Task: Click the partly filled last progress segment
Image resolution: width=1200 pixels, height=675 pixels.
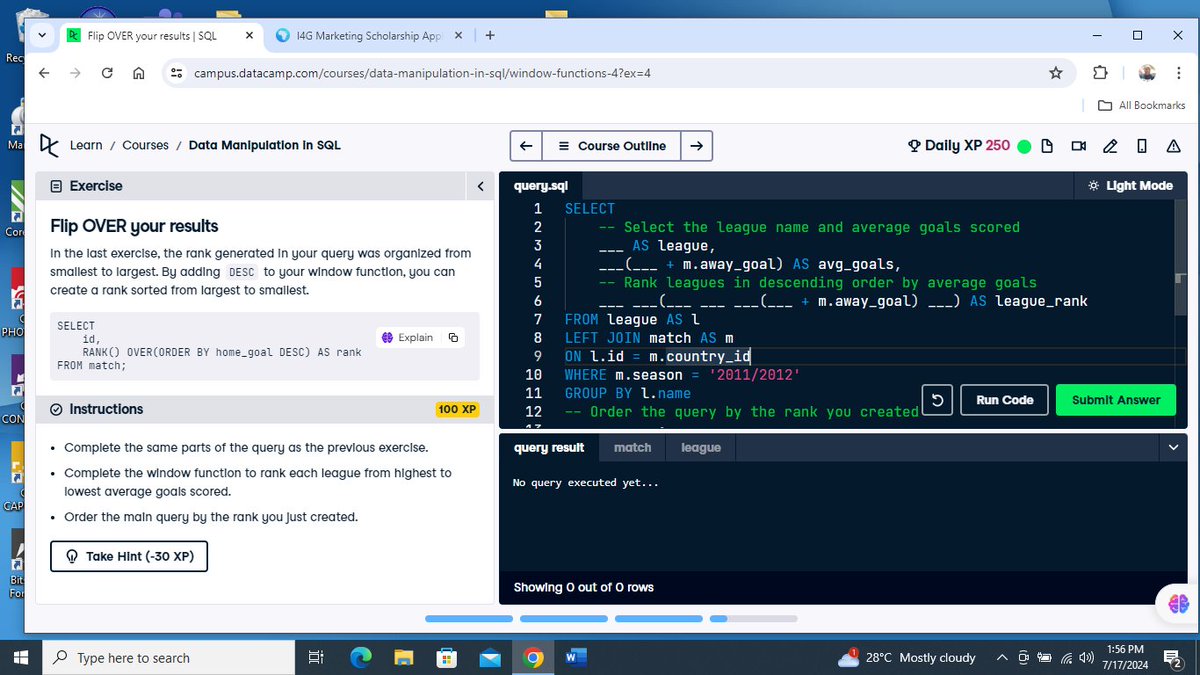Action: (751, 619)
